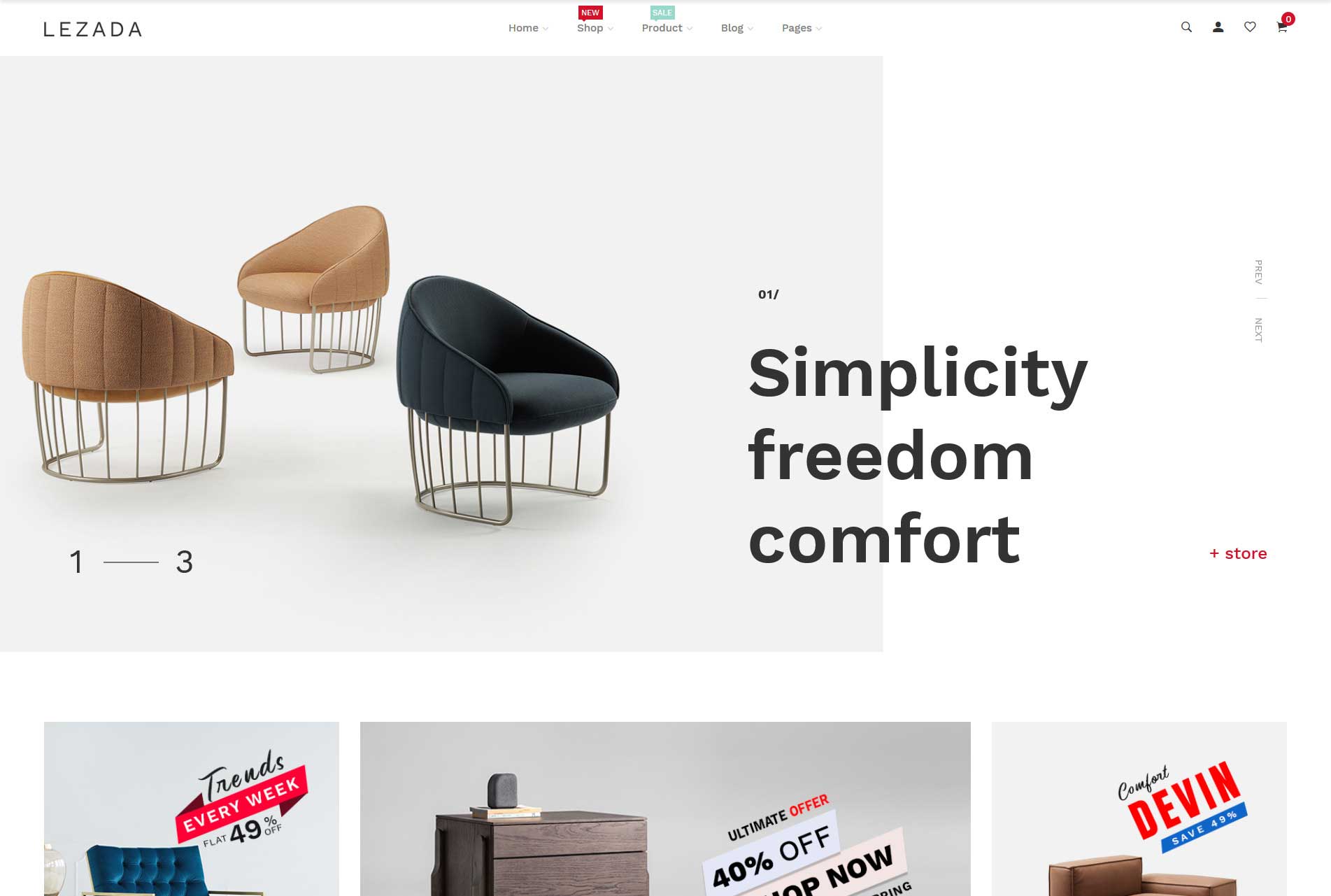Follow the + store link

[1238, 553]
